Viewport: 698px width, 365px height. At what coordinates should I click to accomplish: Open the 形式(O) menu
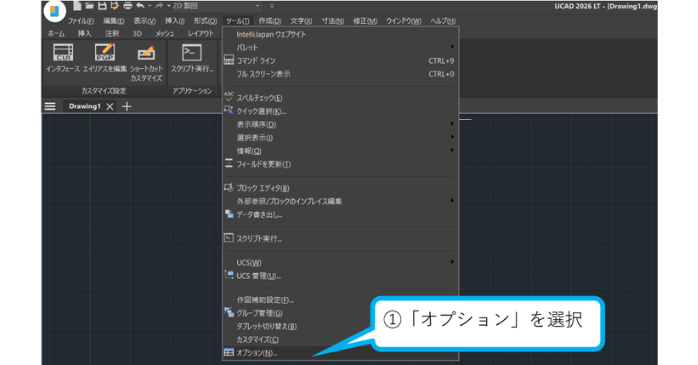pyautogui.click(x=205, y=21)
